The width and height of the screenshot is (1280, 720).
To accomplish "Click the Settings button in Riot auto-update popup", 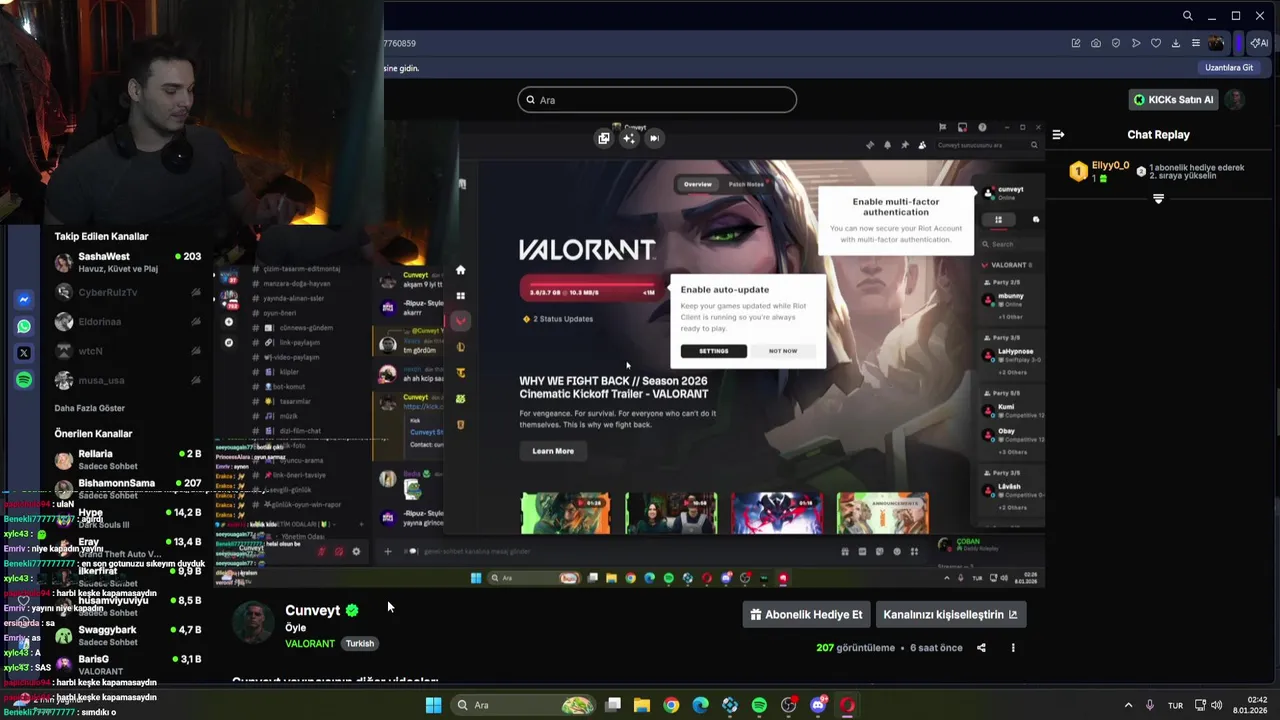I will click(x=713, y=351).
